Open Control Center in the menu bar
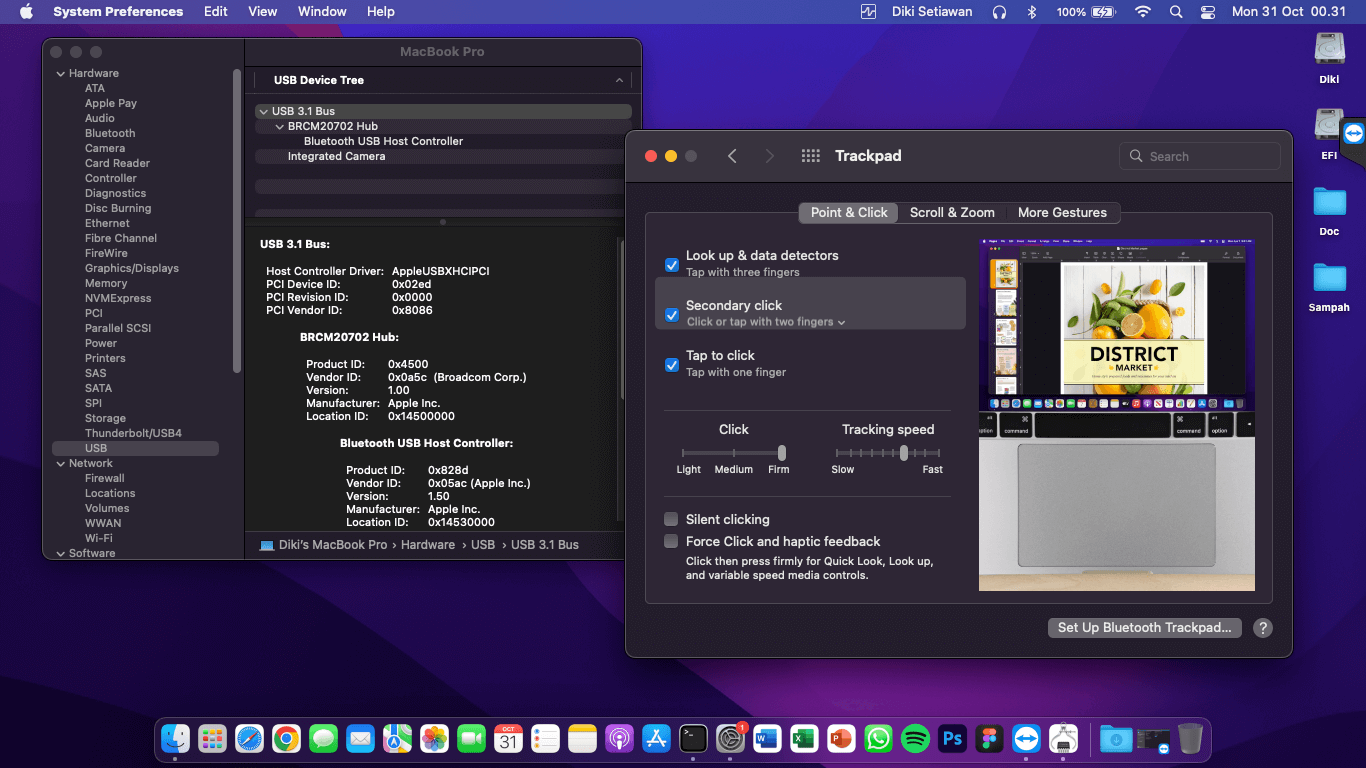This screenshot has width=1366, height=768. [1208, 12]
